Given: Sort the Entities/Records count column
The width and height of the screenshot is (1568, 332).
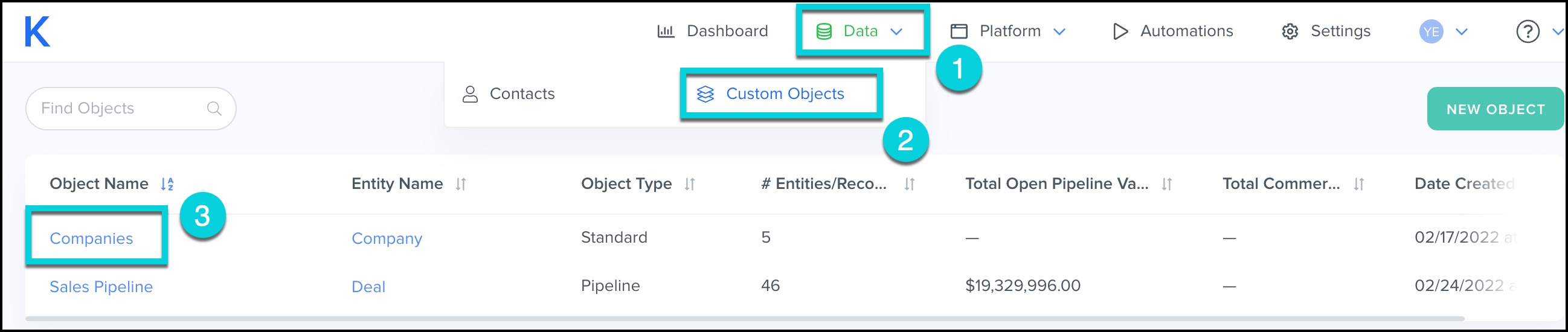Looking at the screenshot, I should (x=909, y=184).
